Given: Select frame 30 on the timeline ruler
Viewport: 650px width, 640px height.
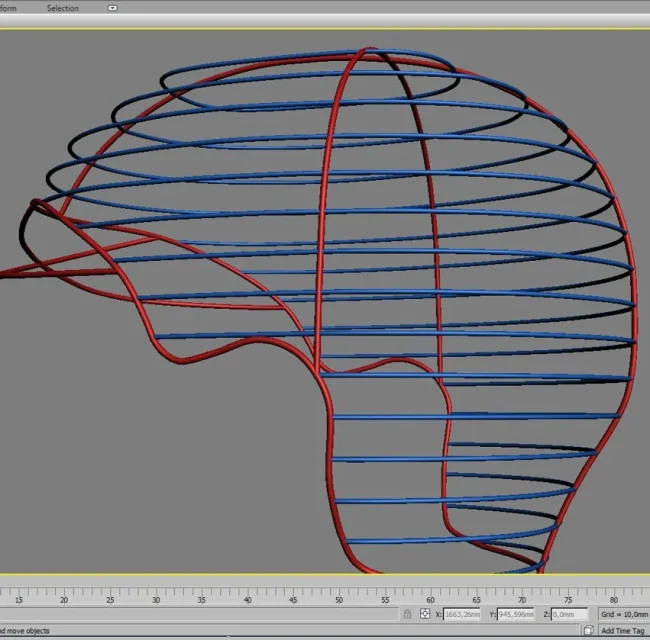Looking at the screenshot, I should click(x=156, y=597).
